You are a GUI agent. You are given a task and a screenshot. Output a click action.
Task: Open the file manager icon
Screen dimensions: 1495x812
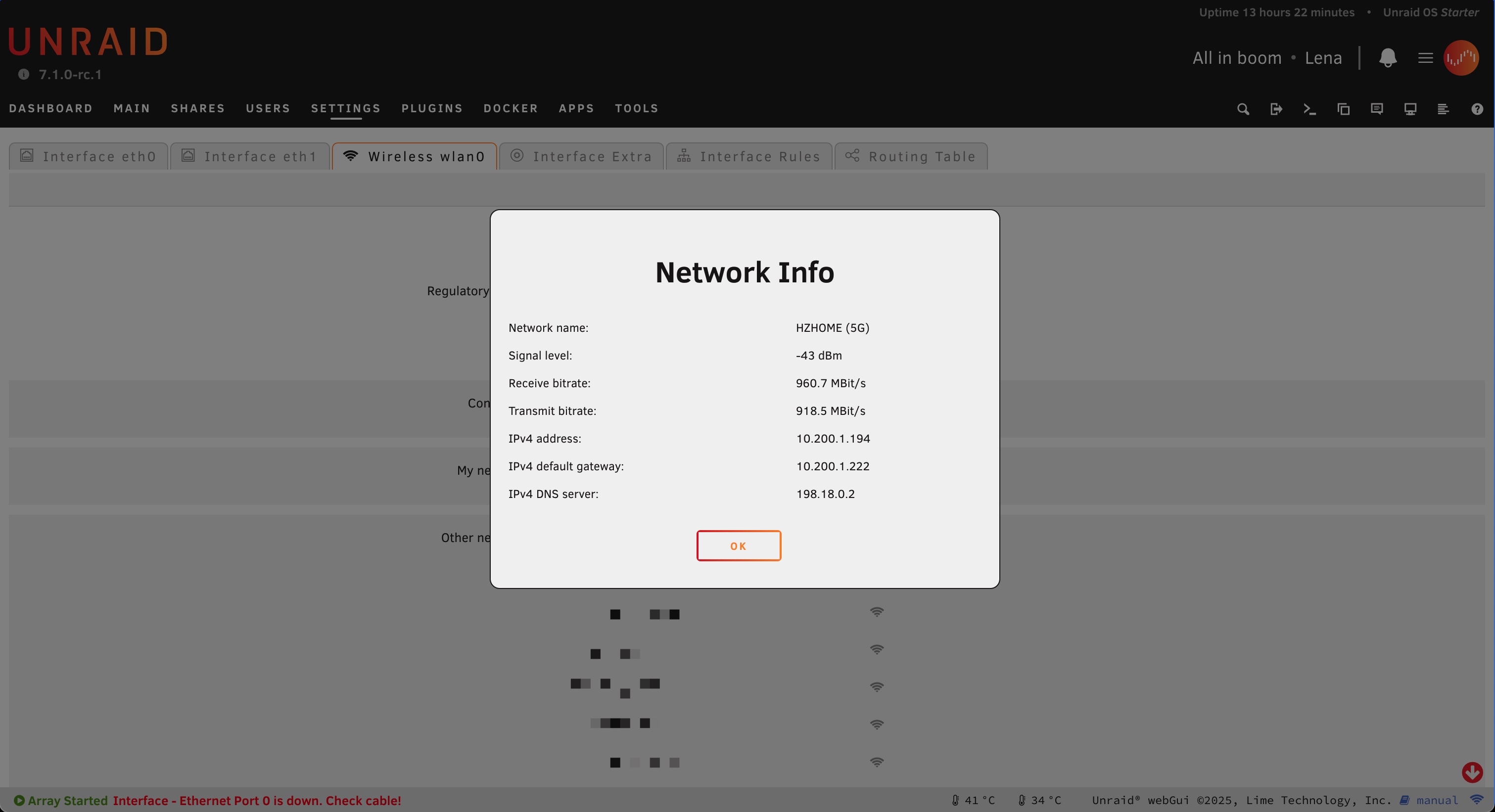1343,109
